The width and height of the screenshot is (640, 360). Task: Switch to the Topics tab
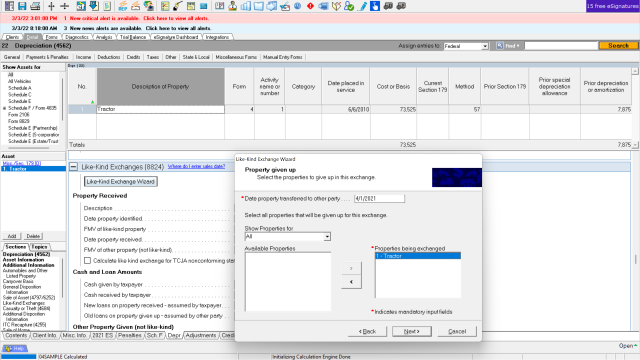[x=39, y=247]
